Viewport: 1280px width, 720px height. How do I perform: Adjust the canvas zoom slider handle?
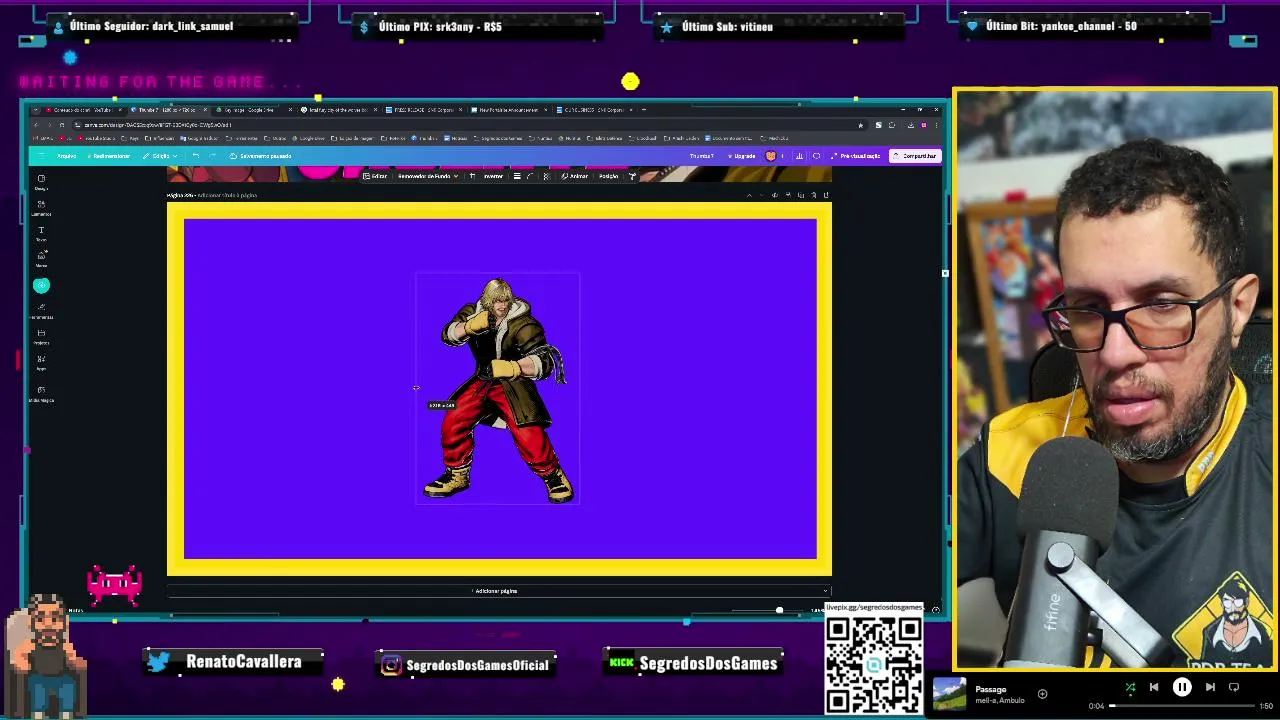[x=779, y=610]
